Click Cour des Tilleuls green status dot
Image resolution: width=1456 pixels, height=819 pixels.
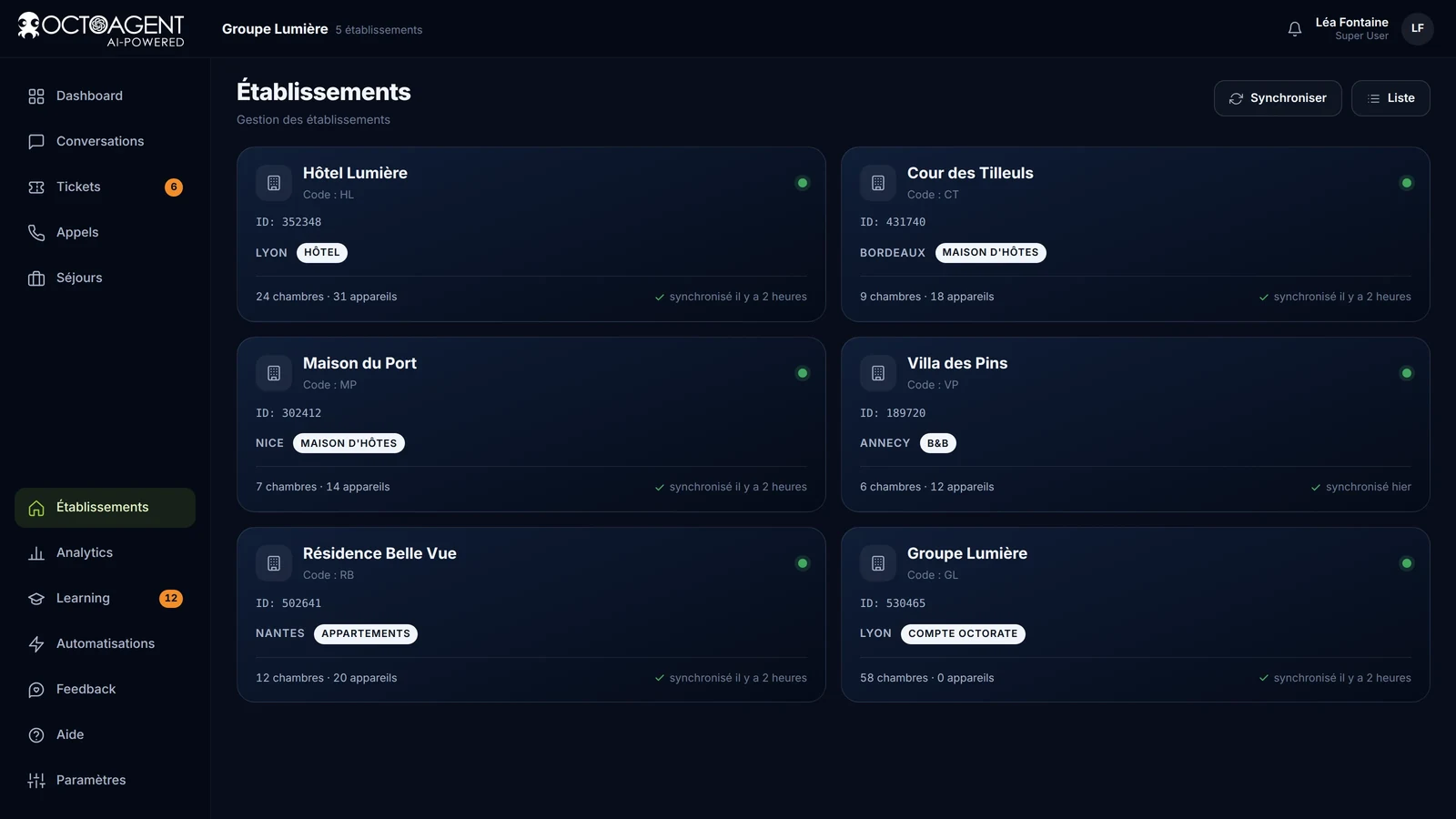tap(1407, 183)
